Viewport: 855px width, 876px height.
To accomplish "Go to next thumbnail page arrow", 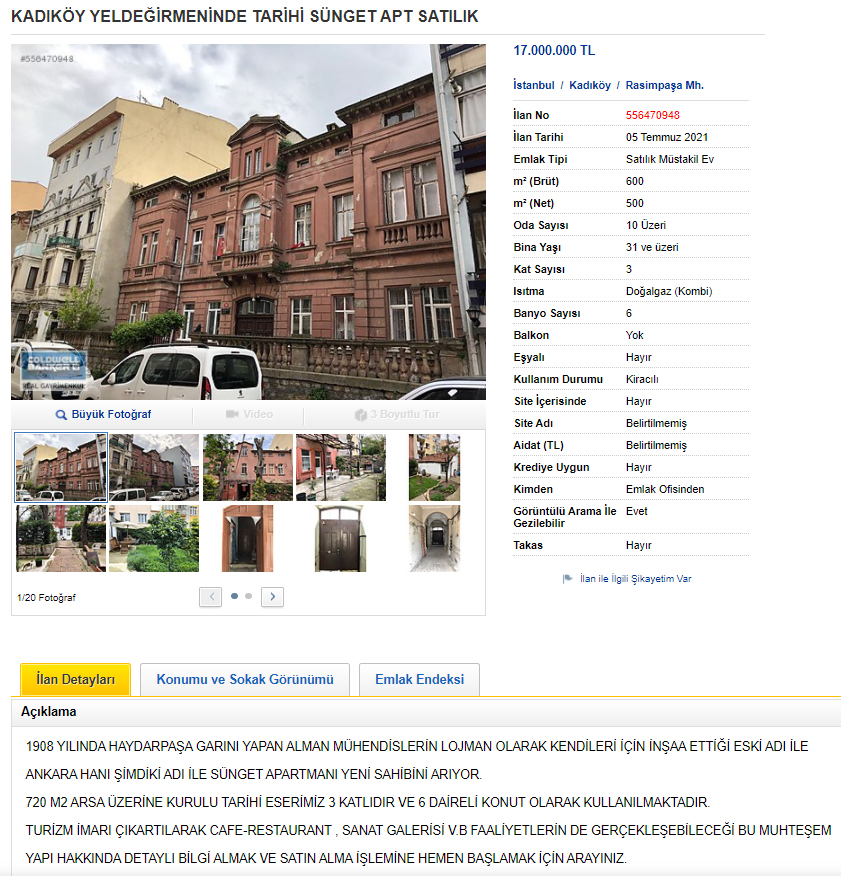I will [272, 597].
